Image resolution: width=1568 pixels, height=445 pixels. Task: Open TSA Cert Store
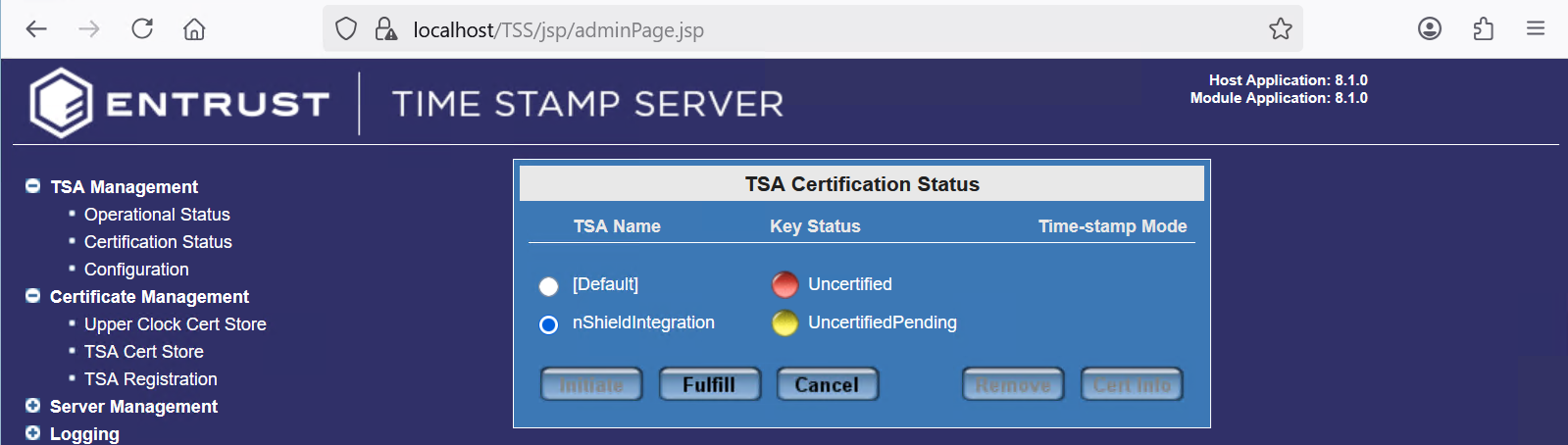tap(144, 351)
